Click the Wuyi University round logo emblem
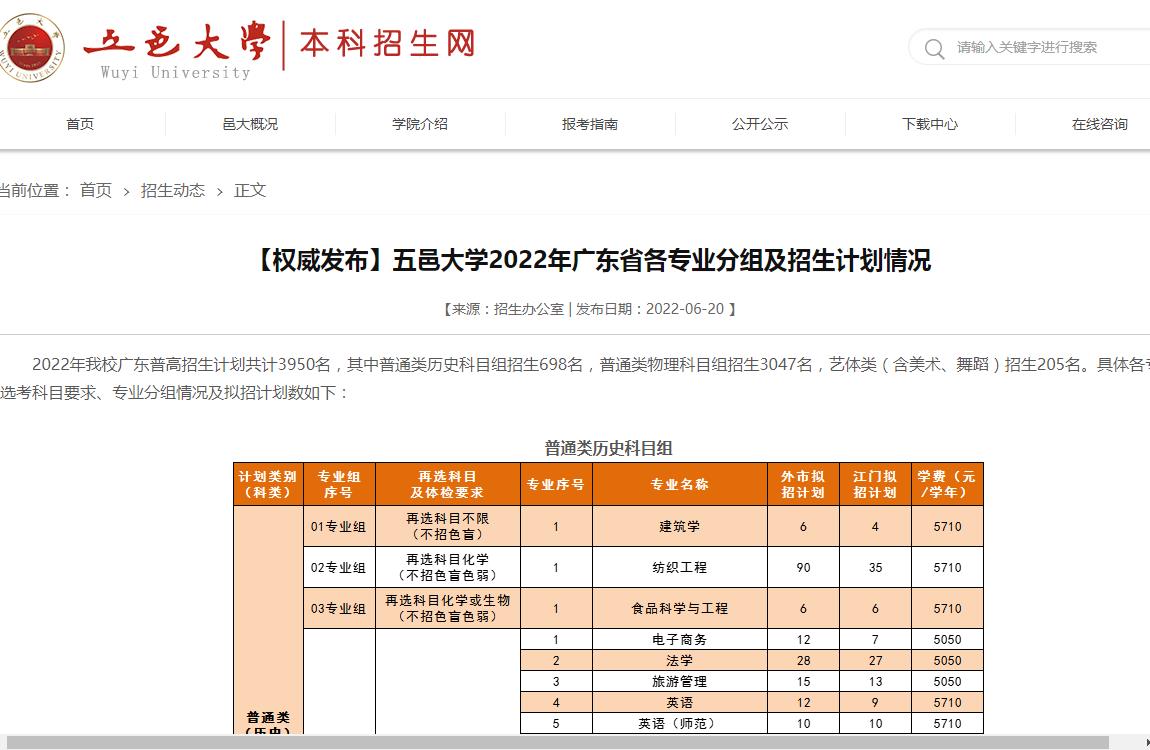 click(32, 48)
